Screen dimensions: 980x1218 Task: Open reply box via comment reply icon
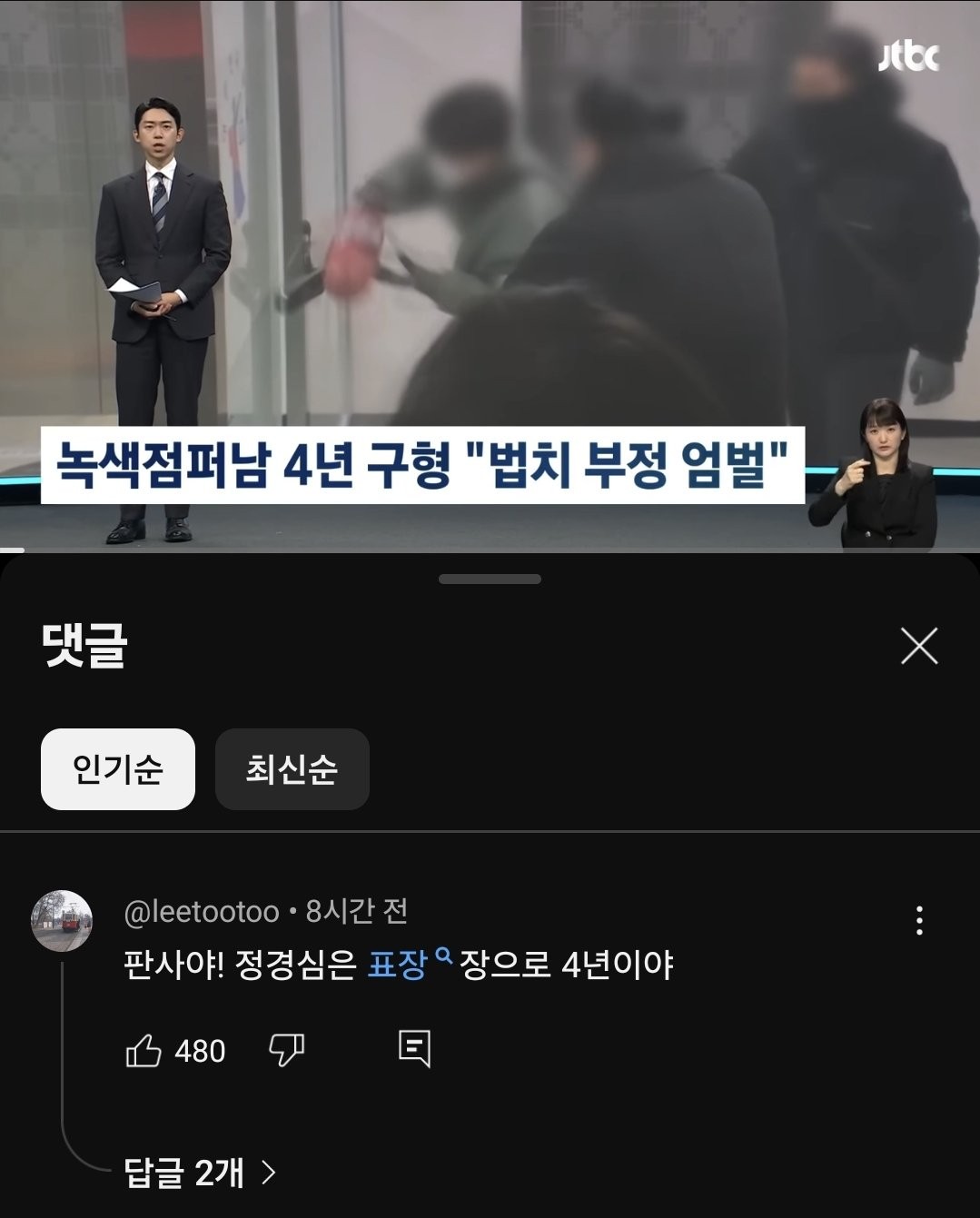(414, 1049)
